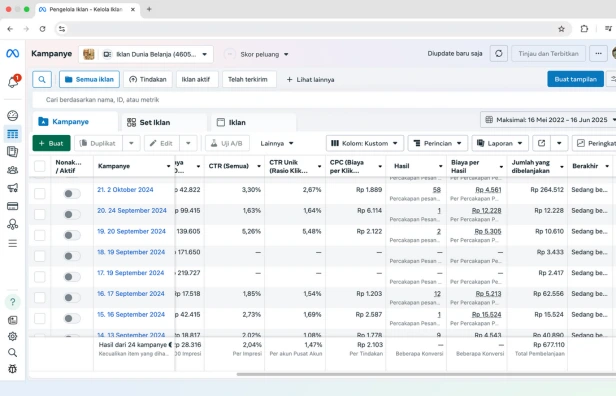
Task: Open the Perincian dropdown
Action: pyautogui.click(x=438, y=143)
